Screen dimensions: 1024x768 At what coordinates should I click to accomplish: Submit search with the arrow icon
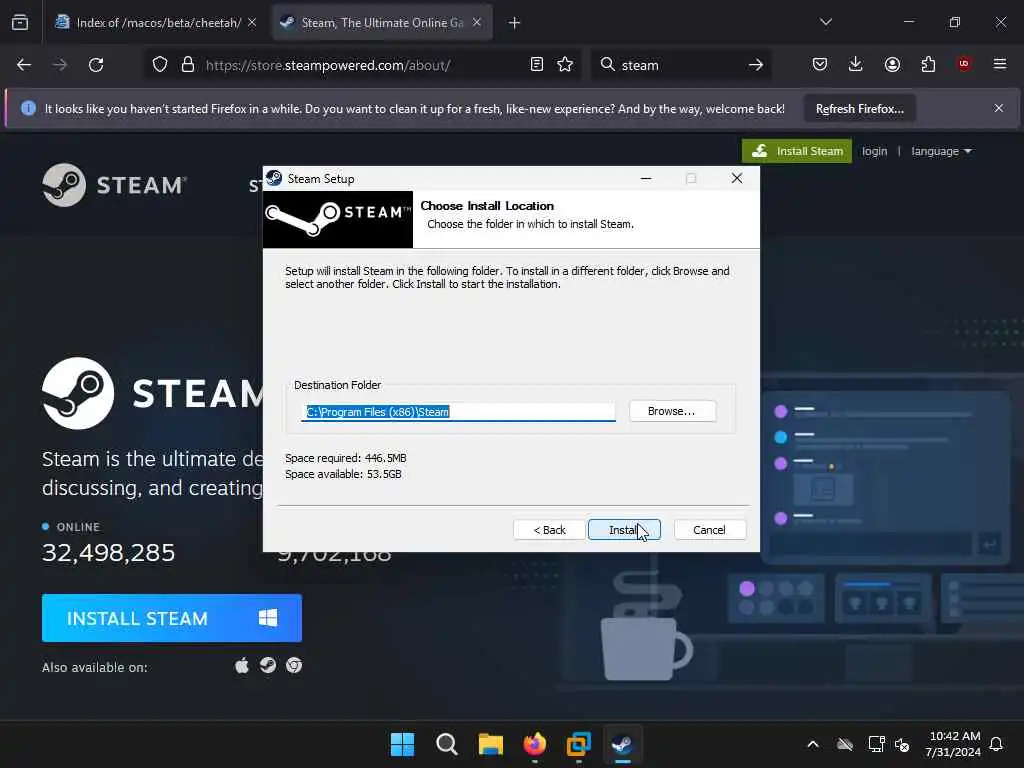[756, 65]
